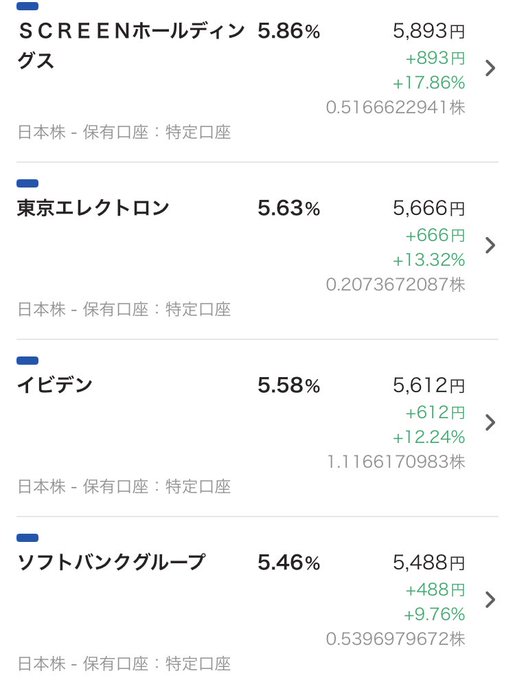Click blue color marker above SCREENホールディングス

click(x=27, y=6)
